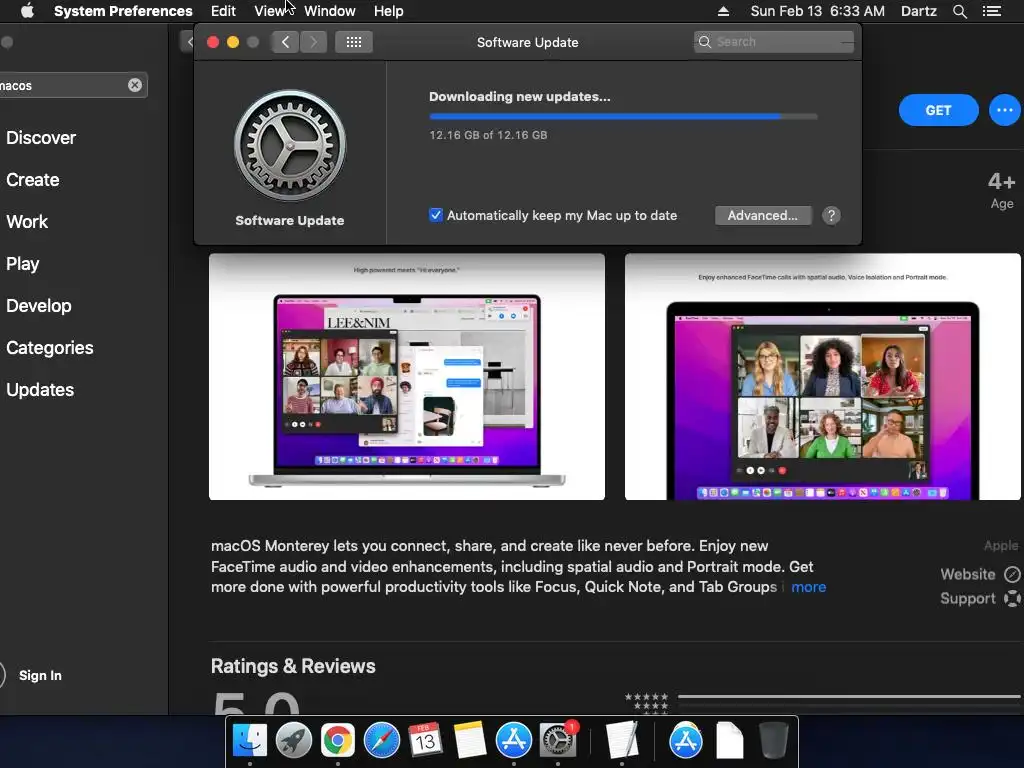Go to Work in App Store sidebar
1024x768 pixels.
[x=27, y=221]
